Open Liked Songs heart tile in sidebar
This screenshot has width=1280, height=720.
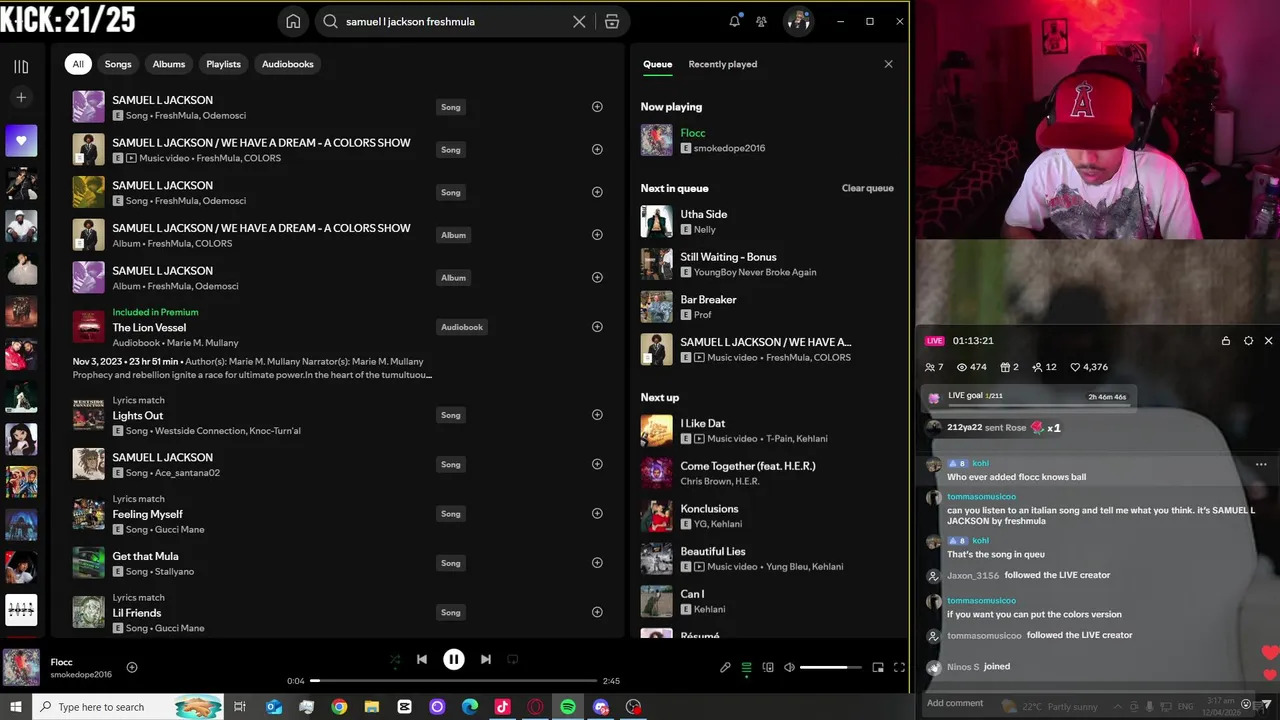[21, 141]
